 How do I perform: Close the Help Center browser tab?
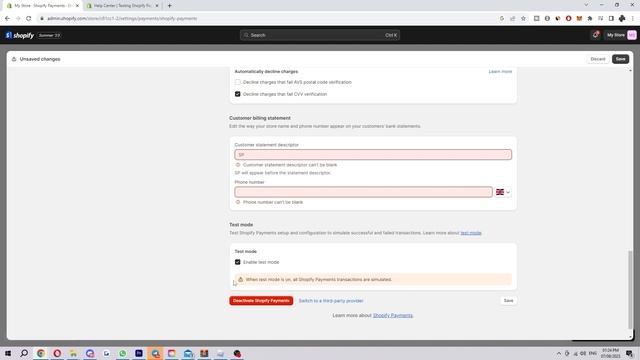tap(157, 6)
